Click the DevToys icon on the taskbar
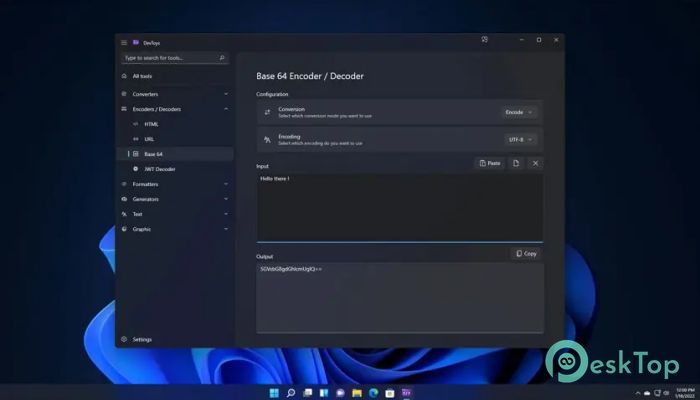The image size is (700, 400). tap(406, 393)
